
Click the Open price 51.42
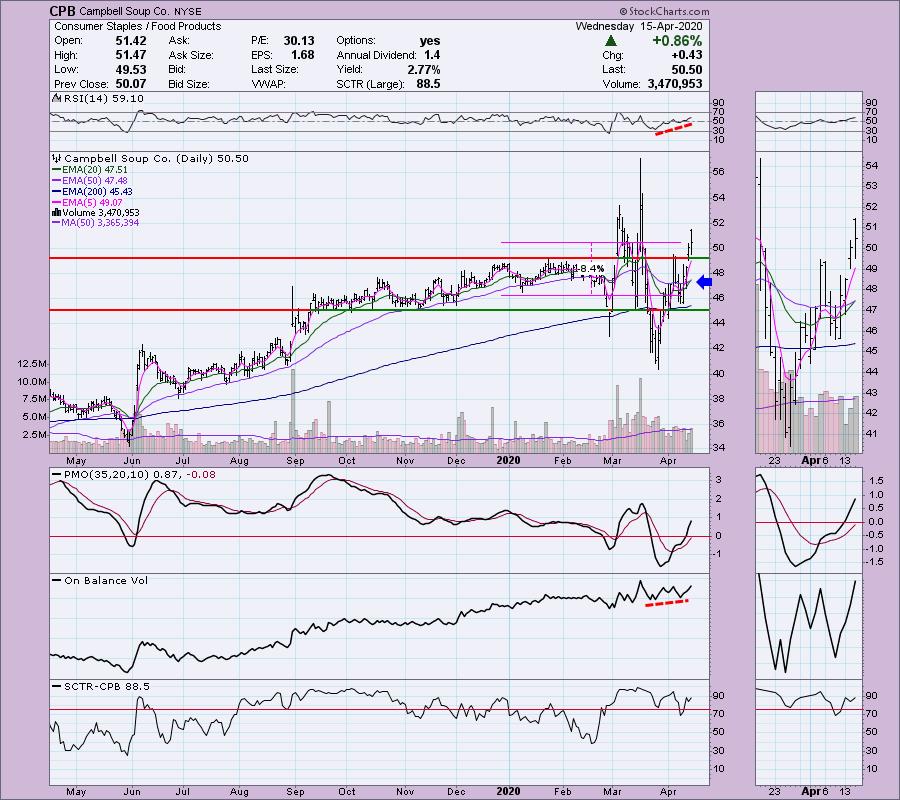click(131, 41)
